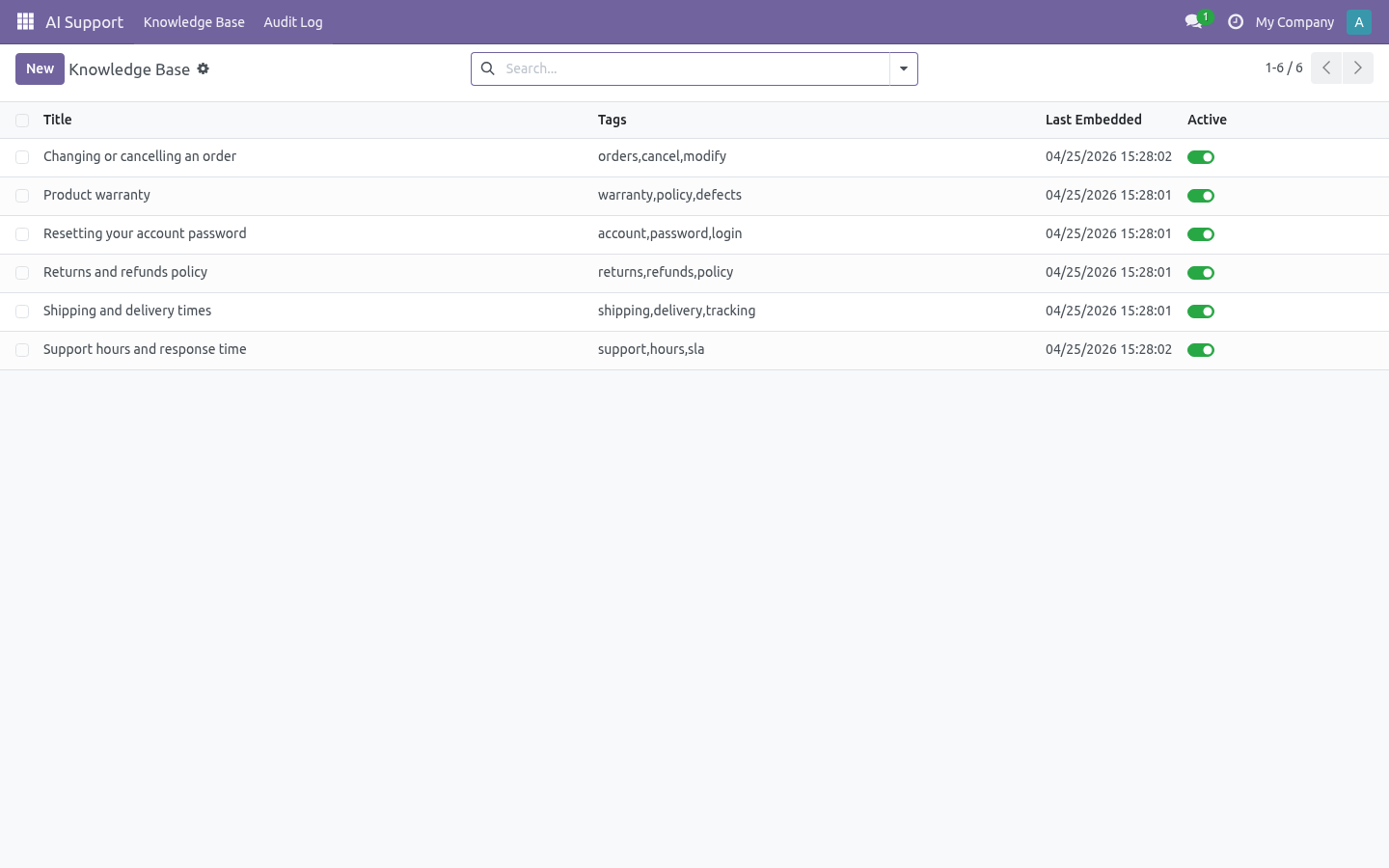This screenshot has height=868, width=1389.
Task: Open Shipping and delivery times article
Action: pos(127,311)
